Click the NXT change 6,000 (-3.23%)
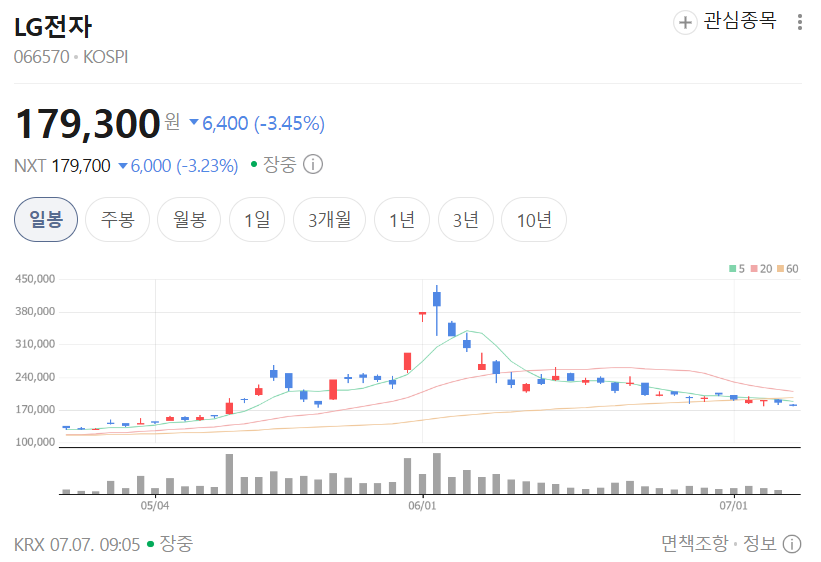This screenshot has height=562, width=821. coord(178,166)
